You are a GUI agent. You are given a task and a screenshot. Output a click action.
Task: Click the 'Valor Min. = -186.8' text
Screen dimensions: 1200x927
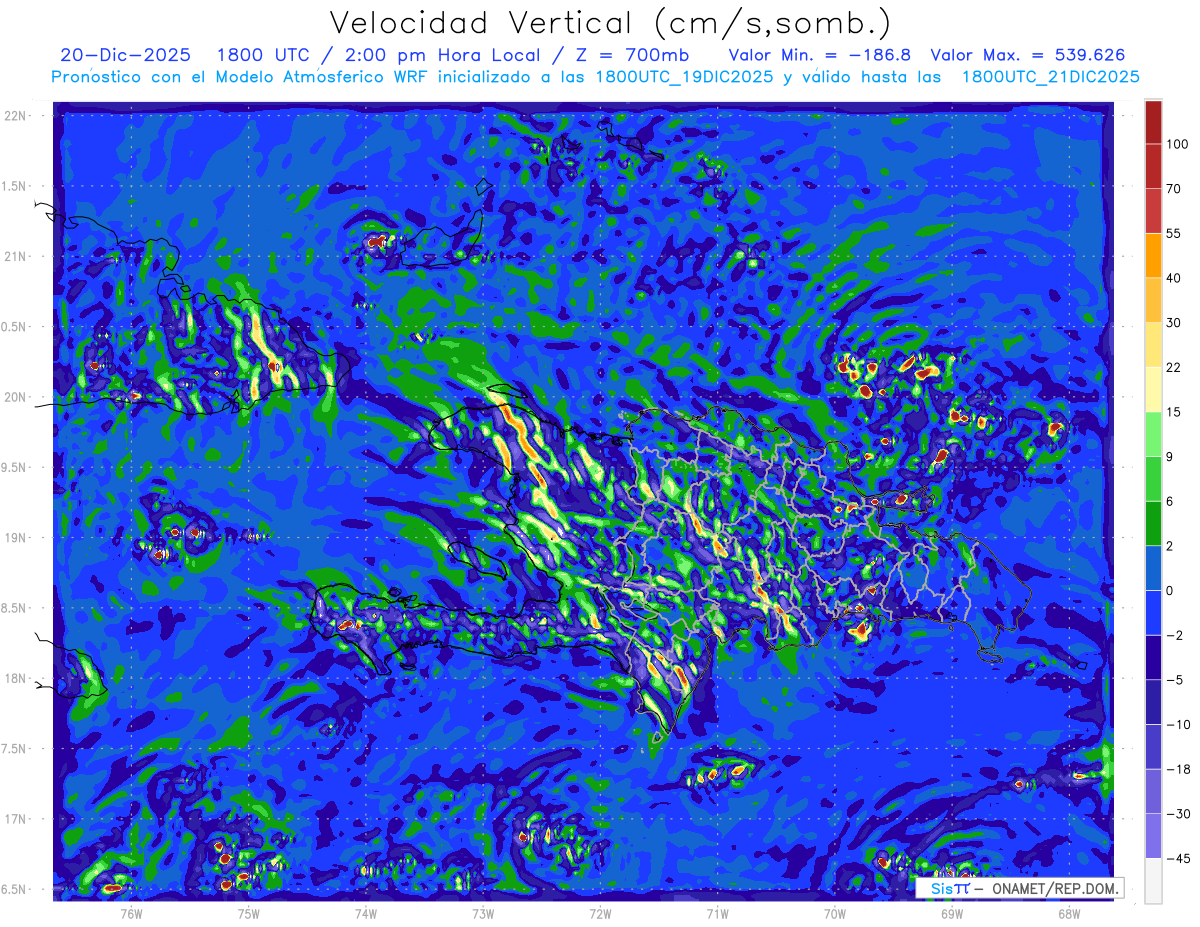point(821,55)
